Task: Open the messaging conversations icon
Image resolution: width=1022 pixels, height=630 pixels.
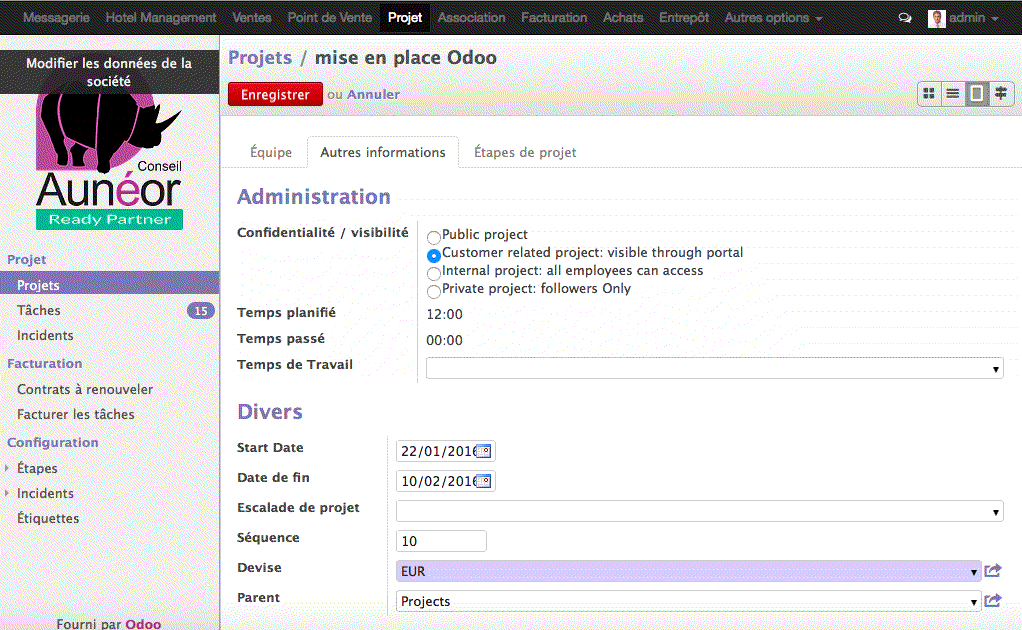Action: (905, 17)
